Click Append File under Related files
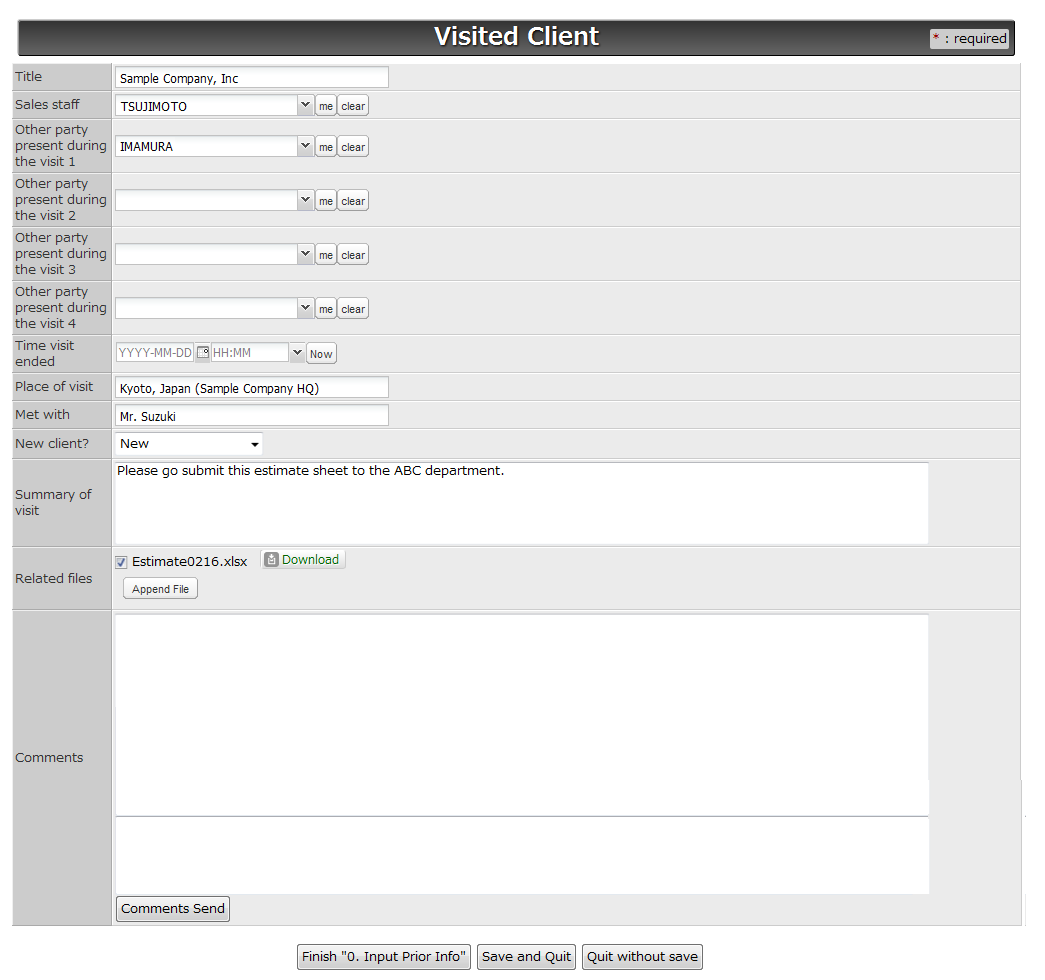Screen dimensions: 1045x980 click(160, 588)
